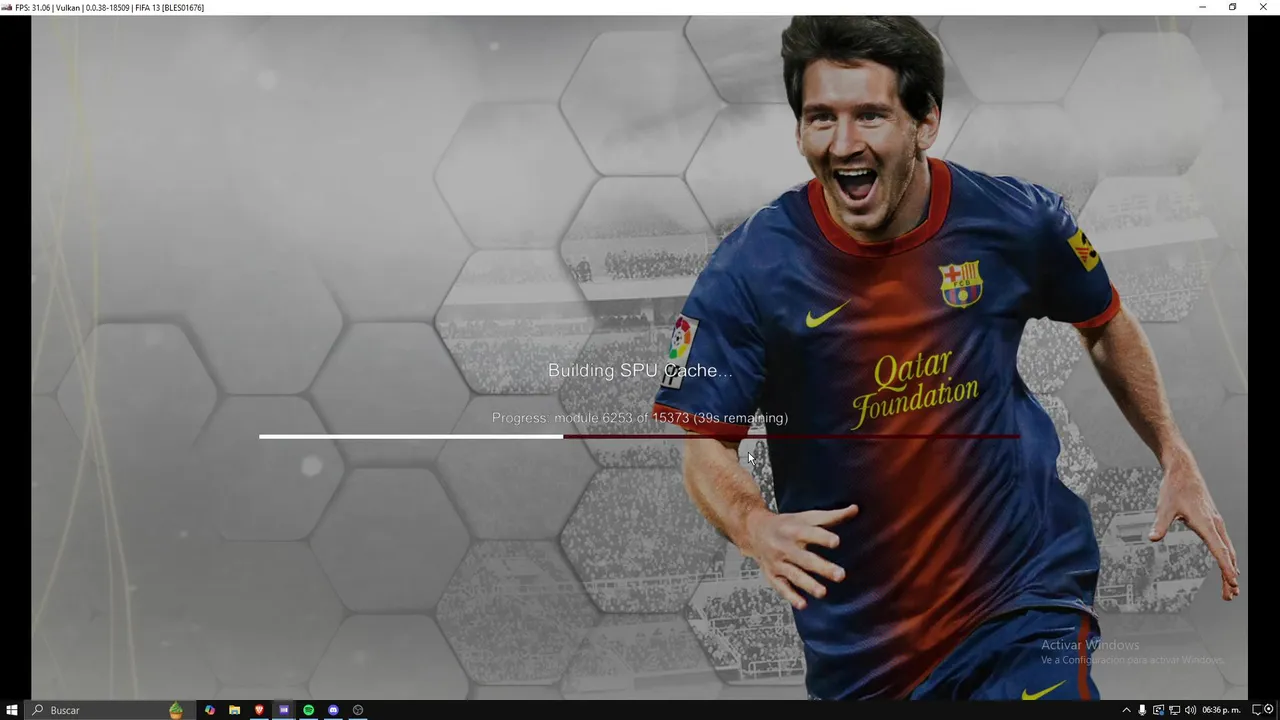This screenshot has width=1280, height=720.
Task: Click the "Progress: module 6253 of 15373" text
Action: [x=591, y=418]
